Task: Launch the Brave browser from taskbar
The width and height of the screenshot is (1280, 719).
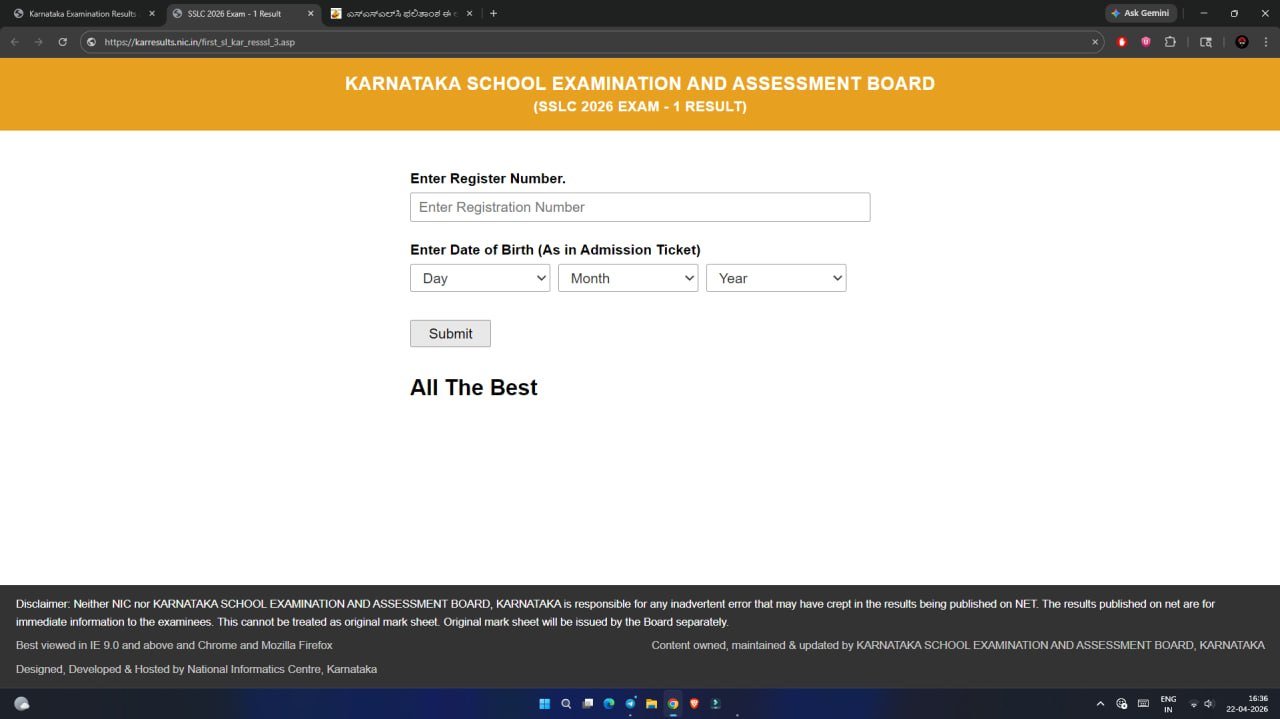Action: pos(694,704)
